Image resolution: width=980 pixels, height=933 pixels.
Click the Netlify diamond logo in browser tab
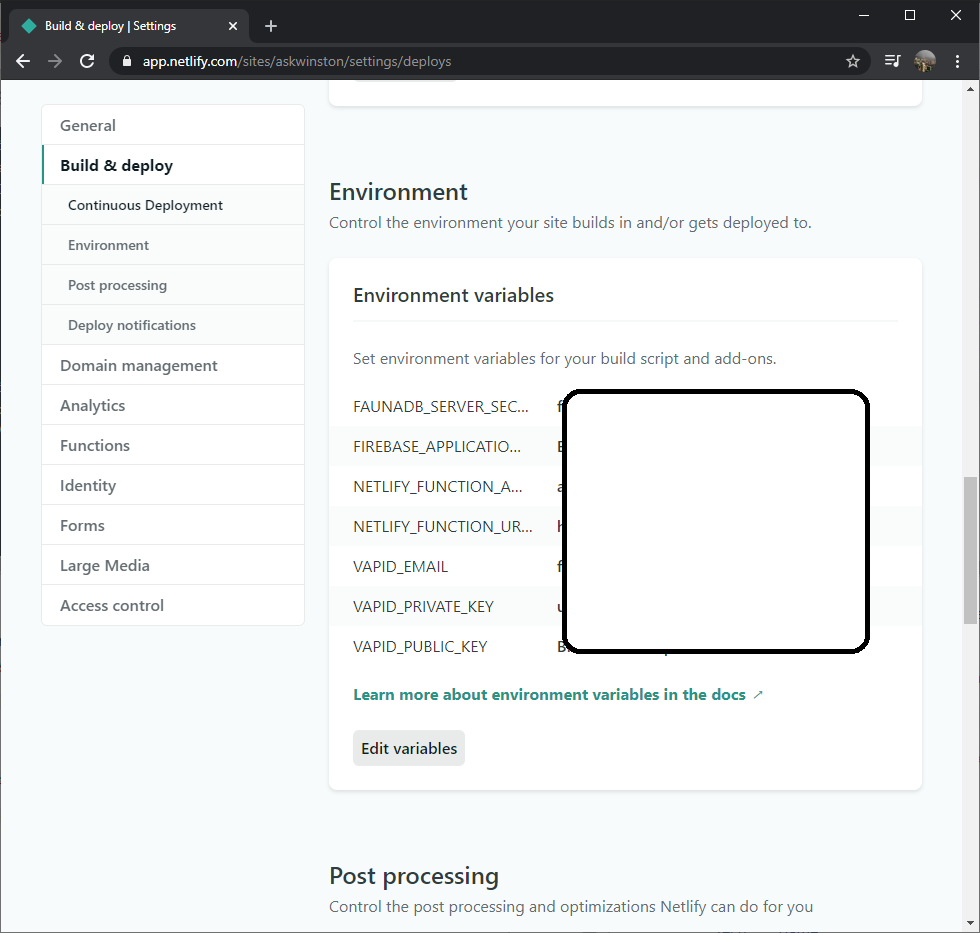tap(28, 25)
